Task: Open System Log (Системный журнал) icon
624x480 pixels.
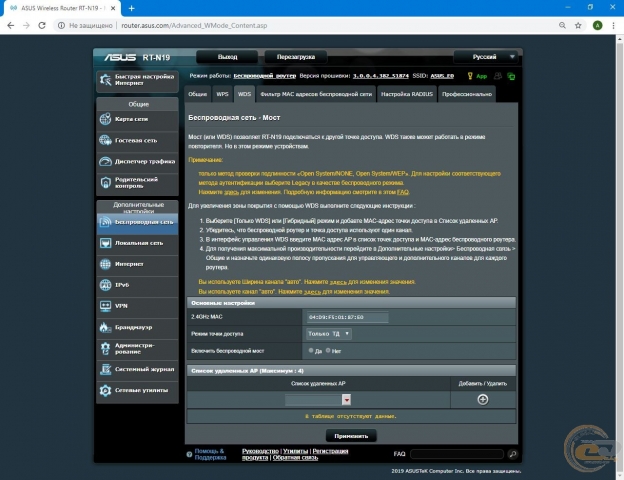Action: pos(105,369)
